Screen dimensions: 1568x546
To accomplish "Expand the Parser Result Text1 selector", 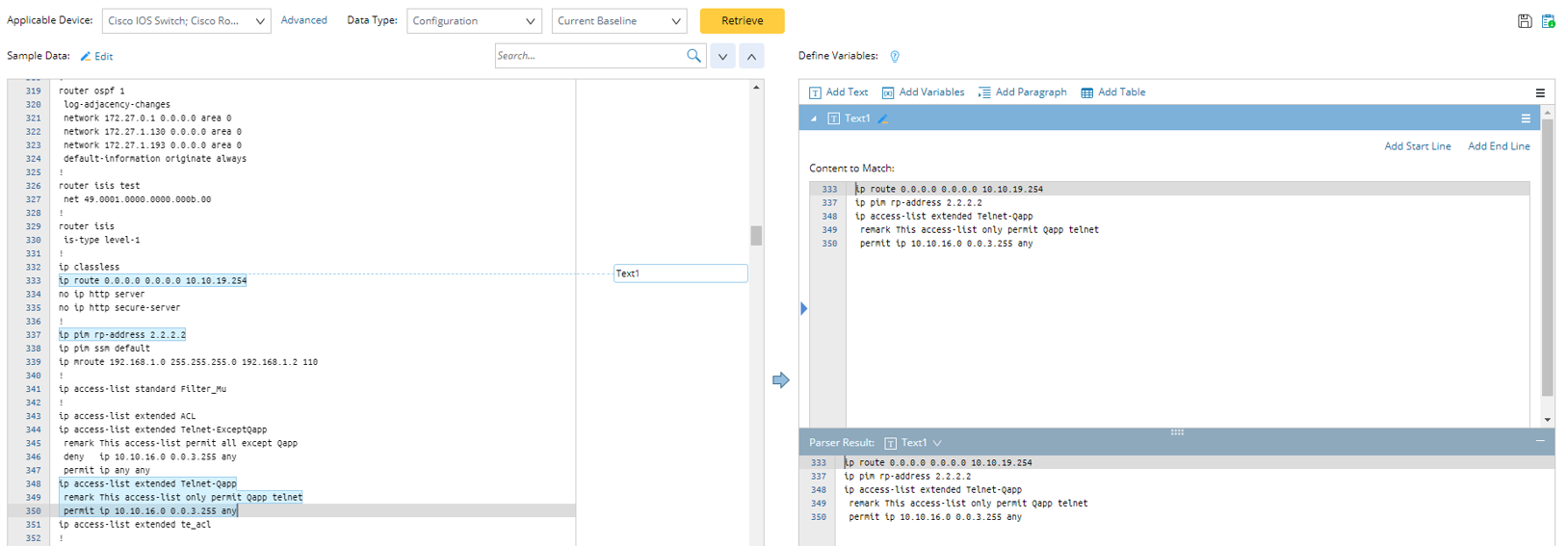I will (937, 443).
